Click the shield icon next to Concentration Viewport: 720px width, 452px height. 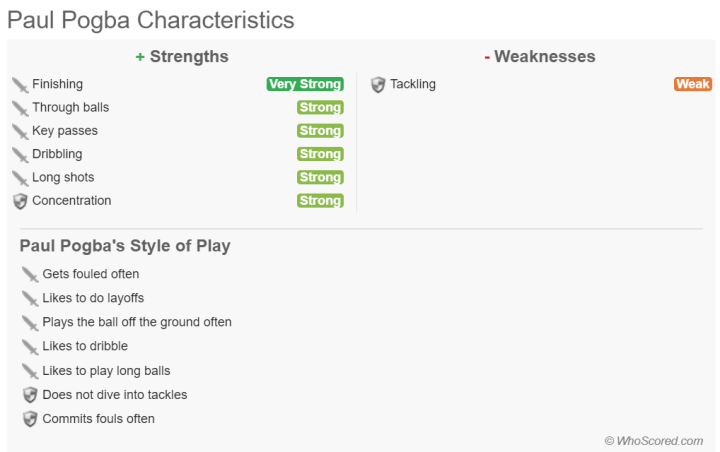(x=20, y=201)
